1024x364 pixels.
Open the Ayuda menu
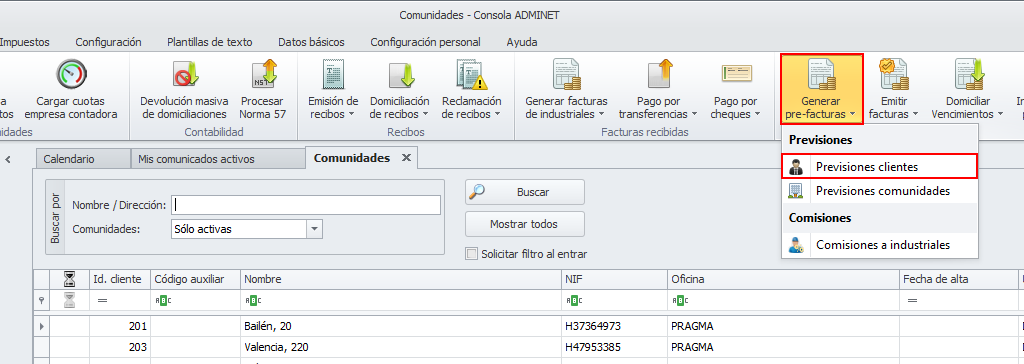pyautogui.click(x=522, y=42)
